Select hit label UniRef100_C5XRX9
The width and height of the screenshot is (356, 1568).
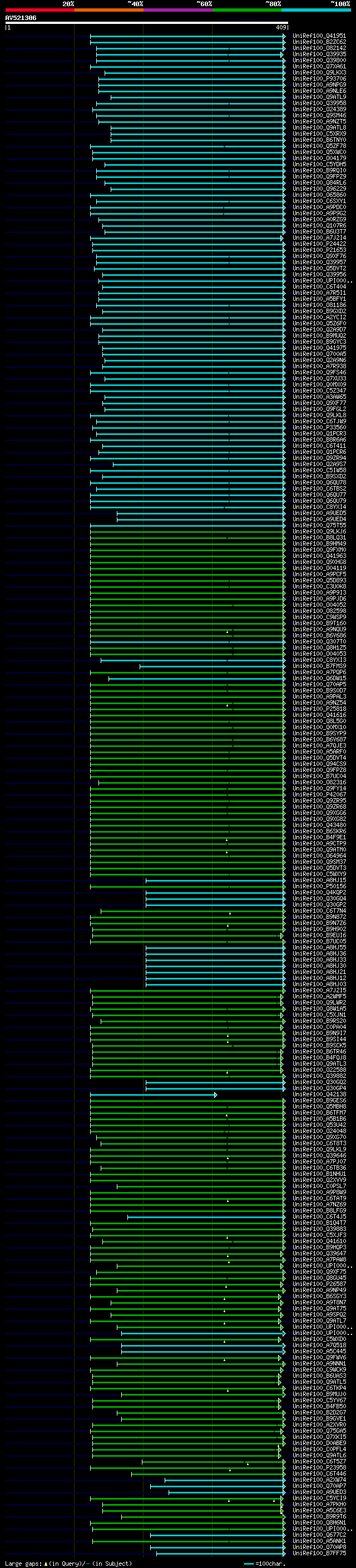pyautogui.click(x=319, y=134)
